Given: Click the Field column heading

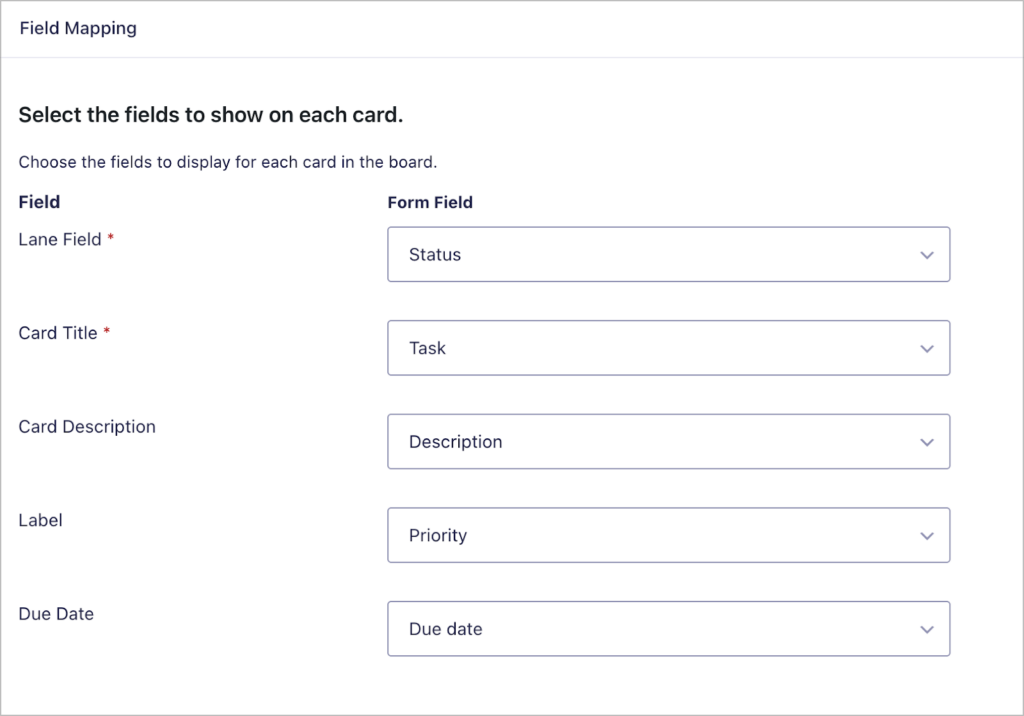Looking at the screenshot, I should (x=39, y=202).
